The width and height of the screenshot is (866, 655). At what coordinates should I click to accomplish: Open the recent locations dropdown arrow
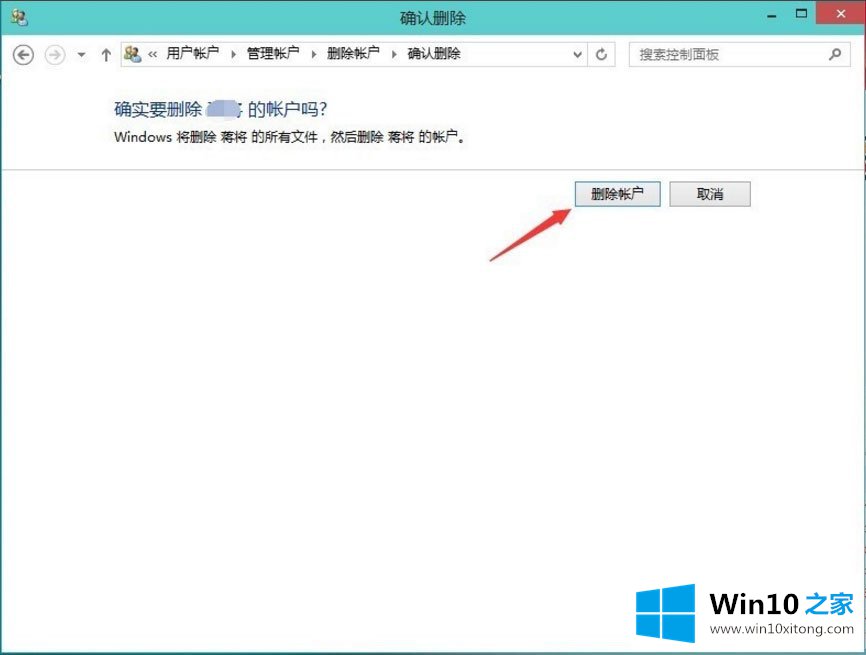pos(81,55)
